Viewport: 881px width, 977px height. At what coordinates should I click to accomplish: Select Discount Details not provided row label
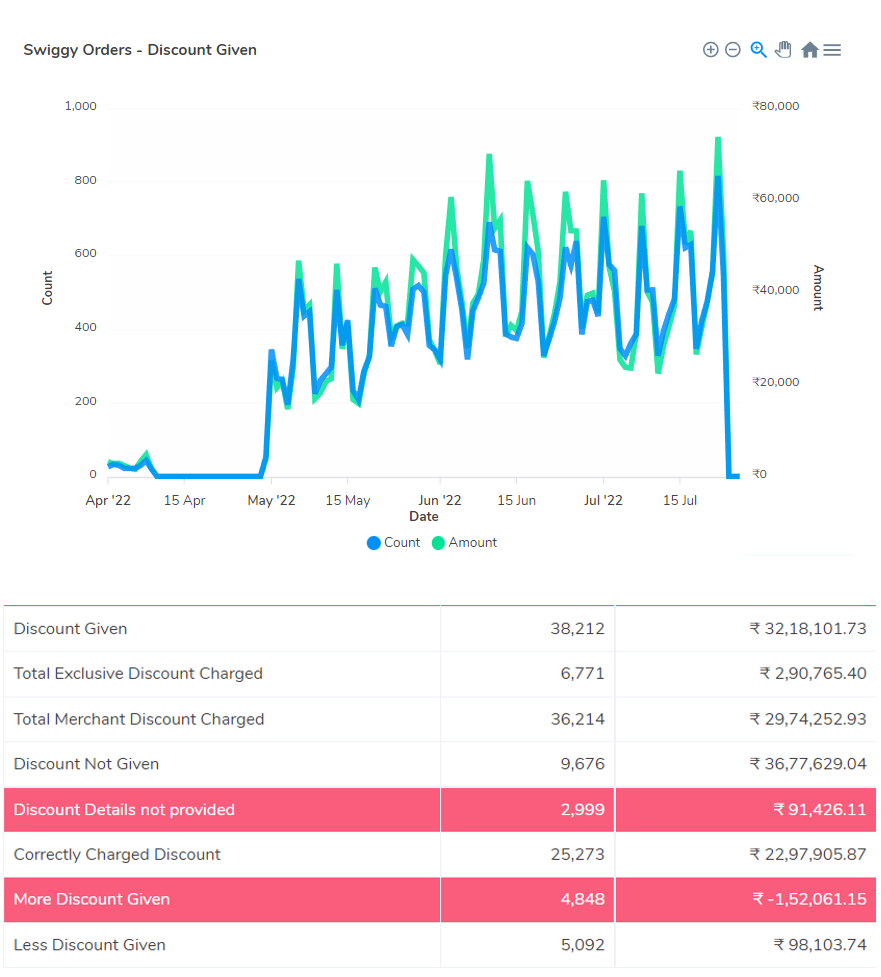pyautogui.click(x=125, y=809)
